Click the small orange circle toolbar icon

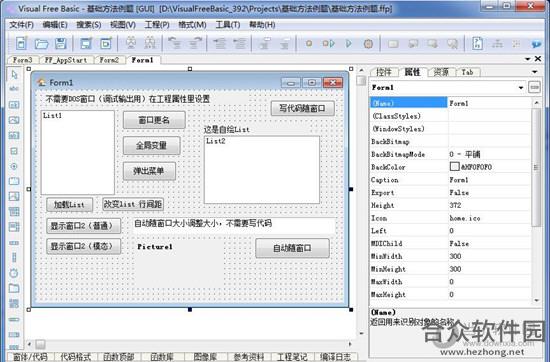tap(309, 43)
